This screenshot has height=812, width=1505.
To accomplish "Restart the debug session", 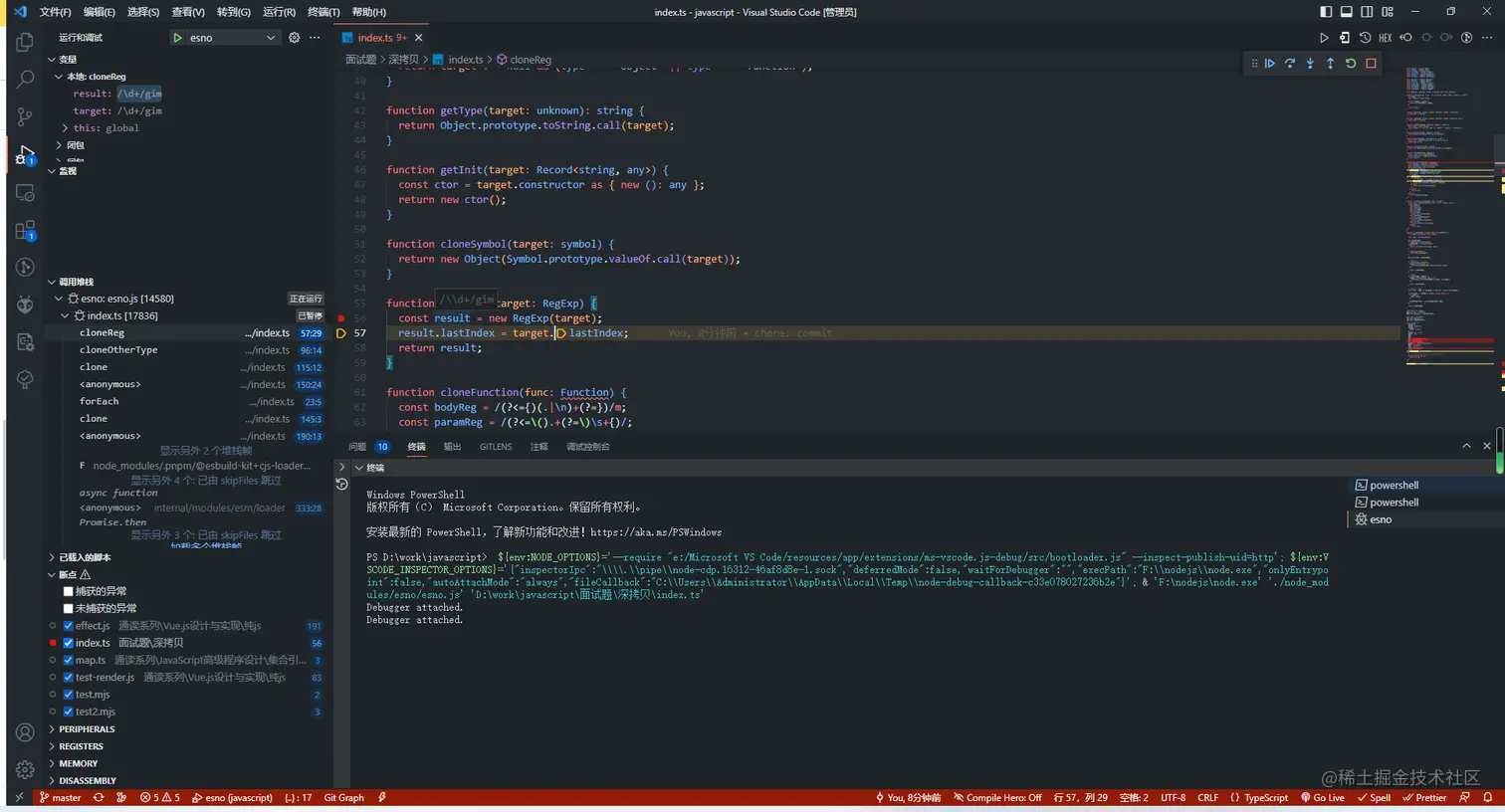I will click(1351, 63).
